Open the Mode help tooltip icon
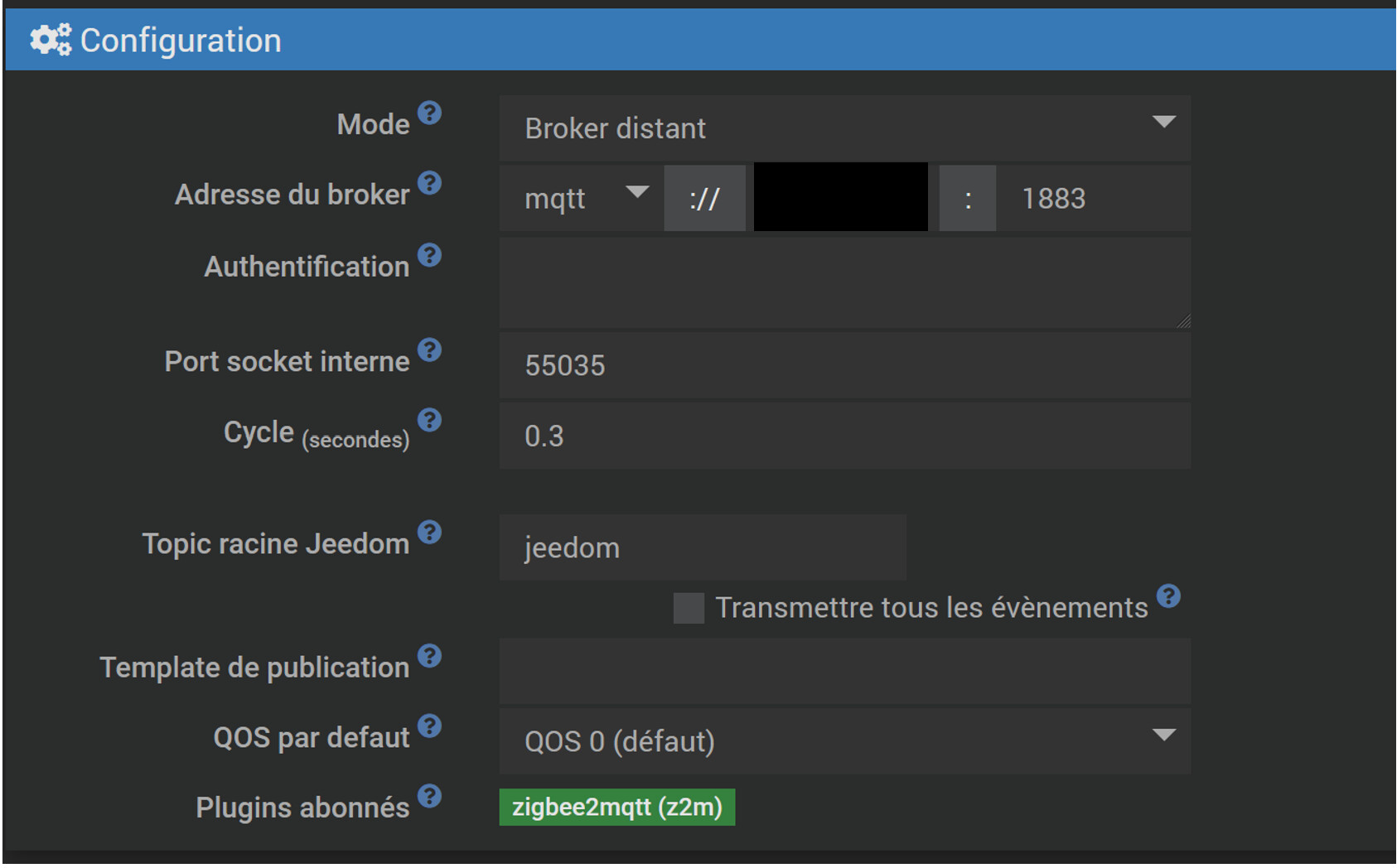 pos(430,112)
